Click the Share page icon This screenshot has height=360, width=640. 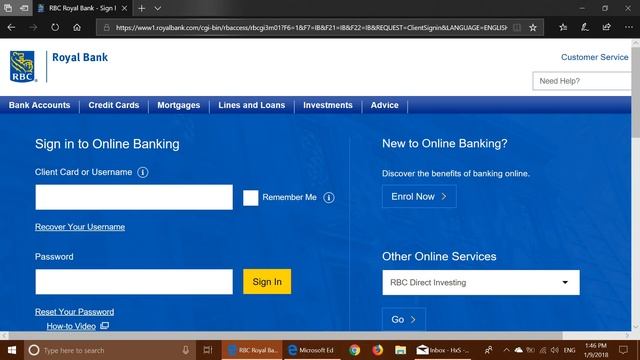click(x=607, y=27)
